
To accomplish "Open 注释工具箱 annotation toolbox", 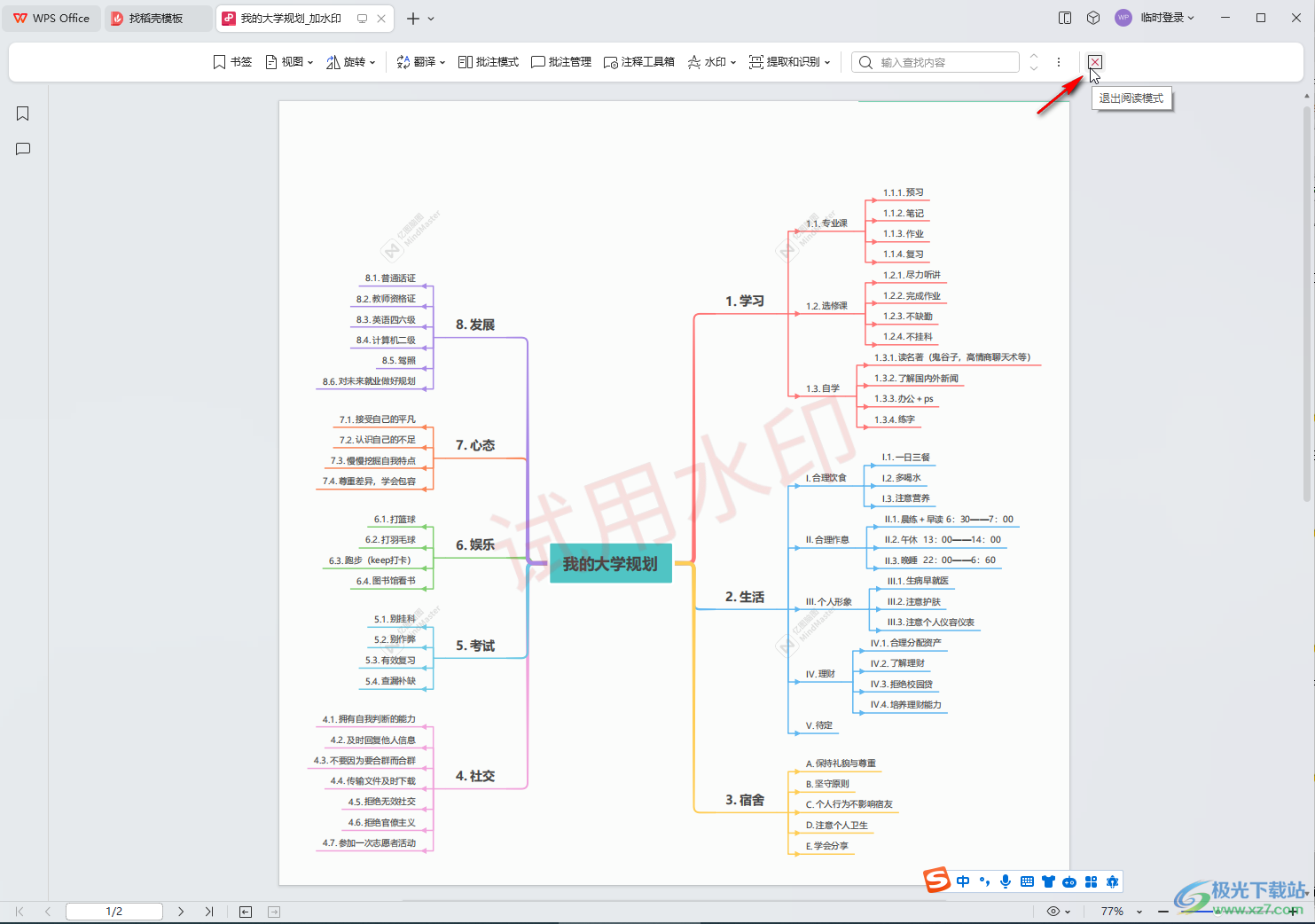I will pos(638,62).
